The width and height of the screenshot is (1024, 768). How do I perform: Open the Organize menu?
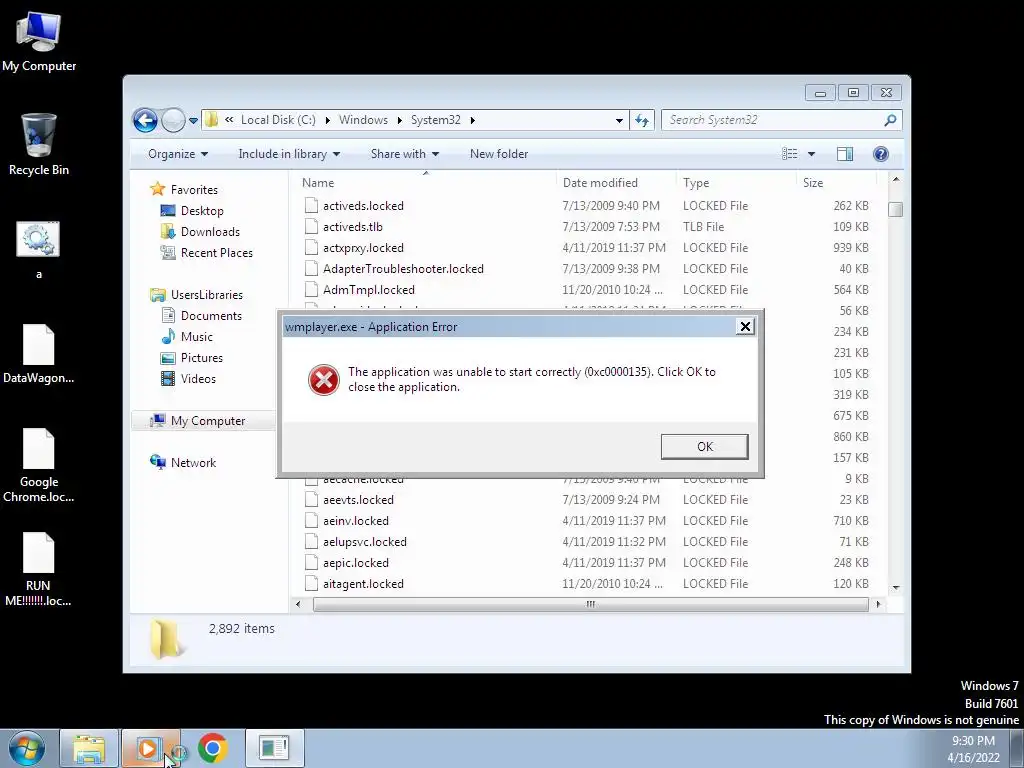coord(178,154)
